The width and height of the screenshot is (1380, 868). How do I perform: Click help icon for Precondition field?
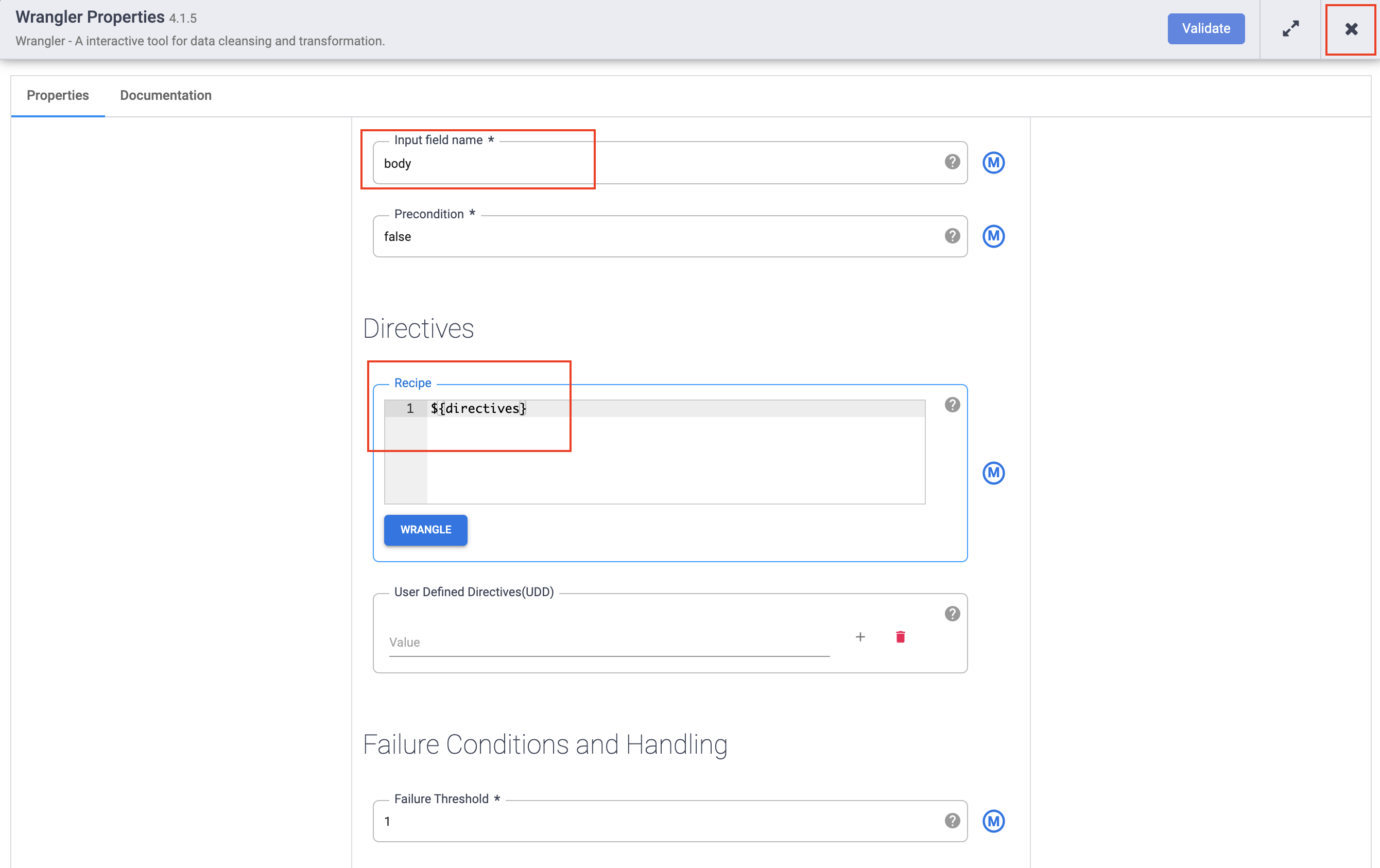[952, 236]
